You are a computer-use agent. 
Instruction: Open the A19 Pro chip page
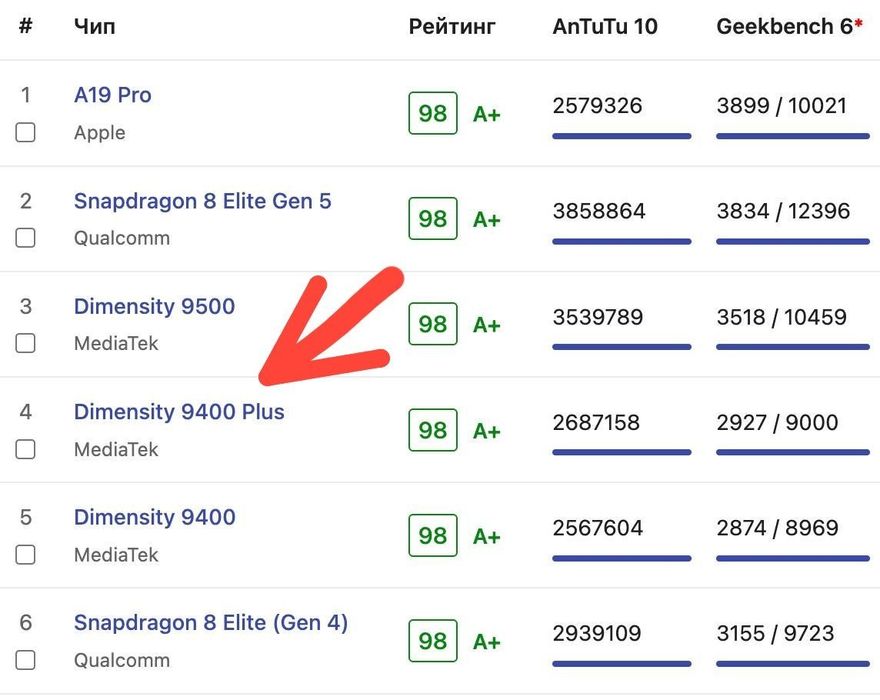click(112, 95)
